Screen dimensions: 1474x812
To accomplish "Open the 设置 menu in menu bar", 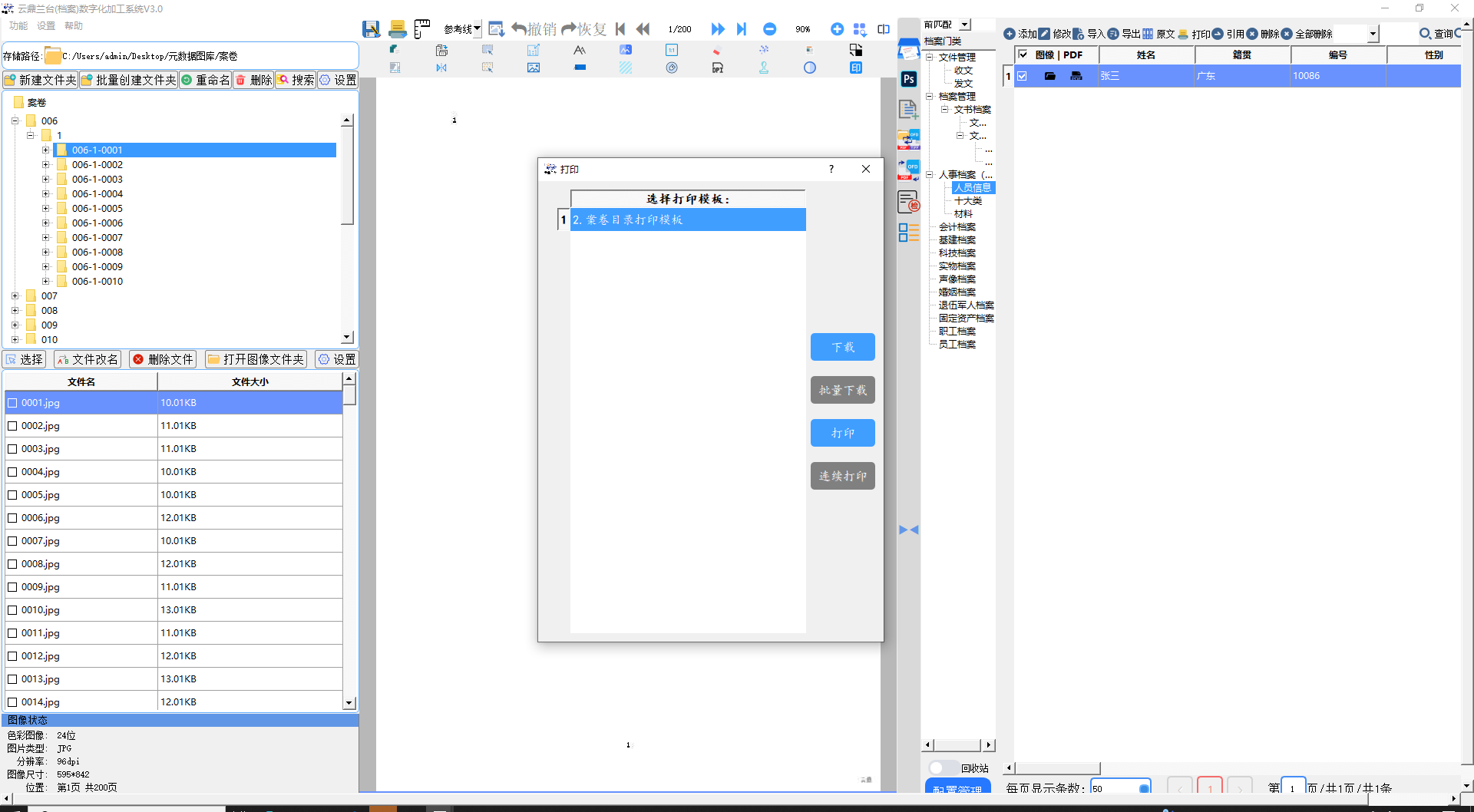I will coord(46,26).
